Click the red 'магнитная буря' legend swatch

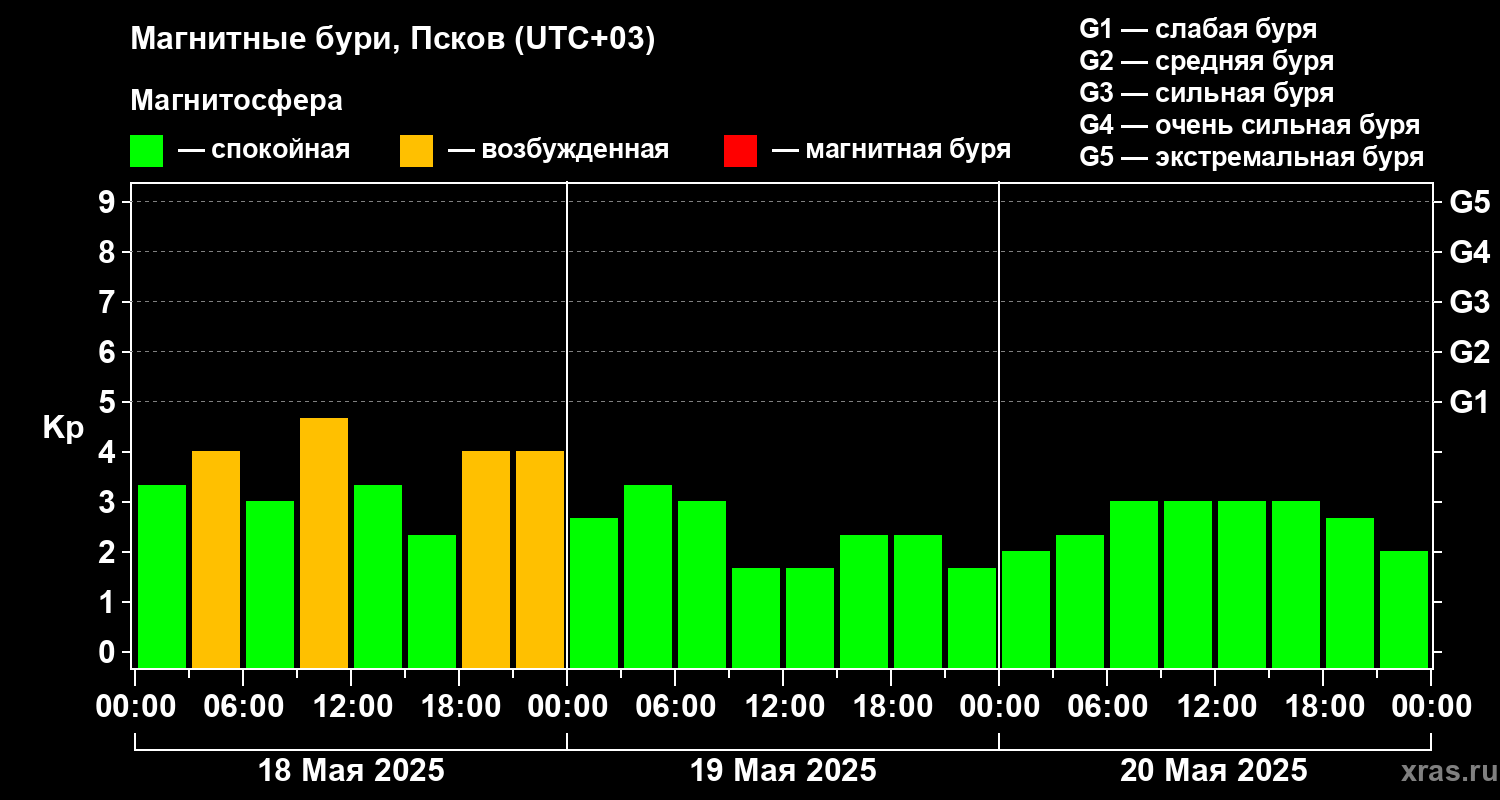tap(740, 151)
